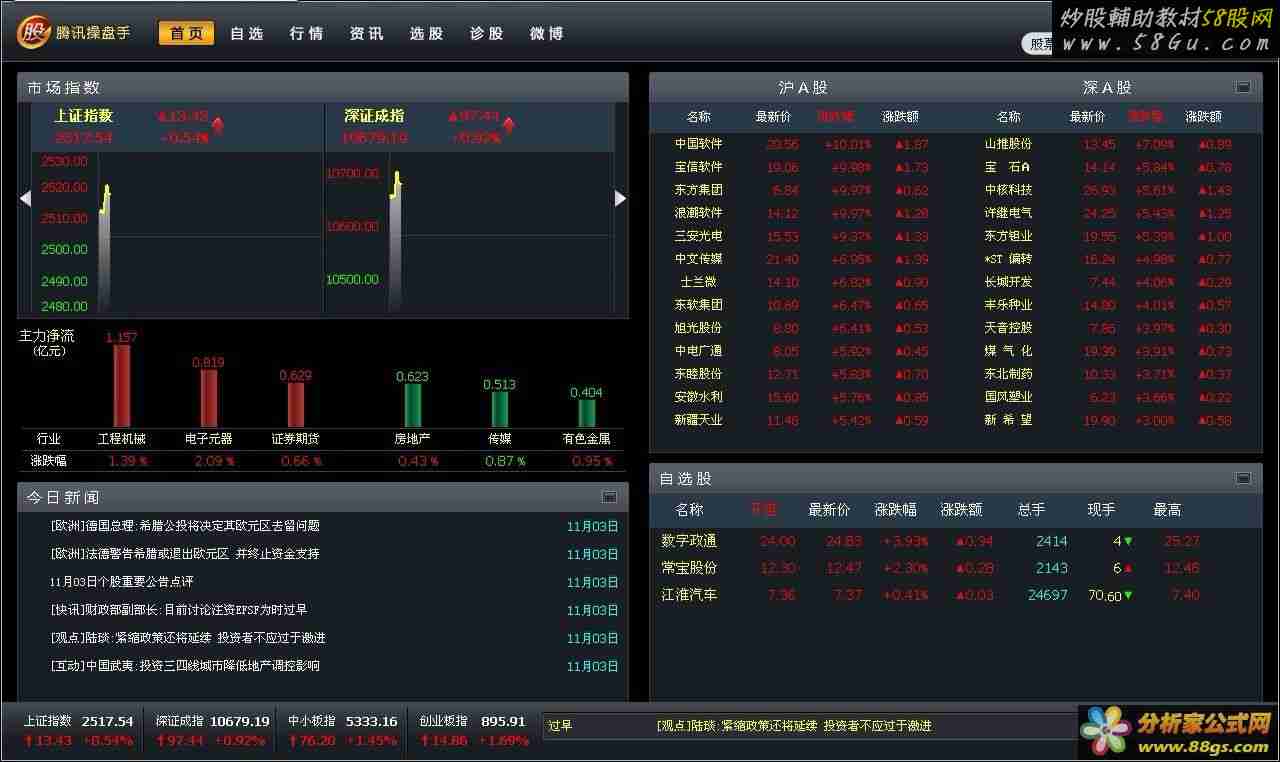Sort 沪A股 list by 涨跌额 column
The width and height of the screenshot is (1280, 762).
pyautogui.click(x=900, y=117)
